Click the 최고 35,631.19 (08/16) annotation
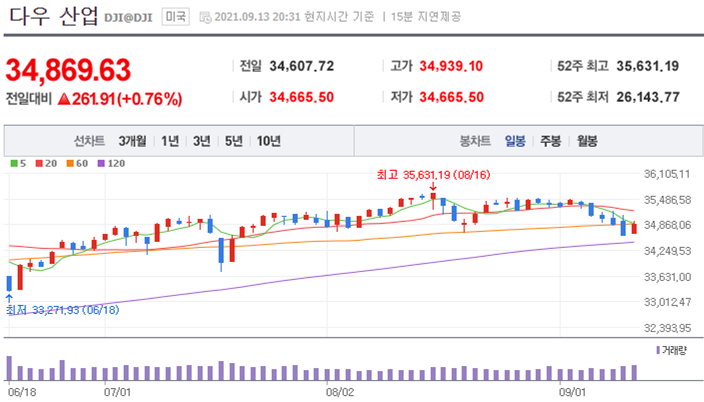The height and width of the screenshot is (402, 704). tap(433, 175)
